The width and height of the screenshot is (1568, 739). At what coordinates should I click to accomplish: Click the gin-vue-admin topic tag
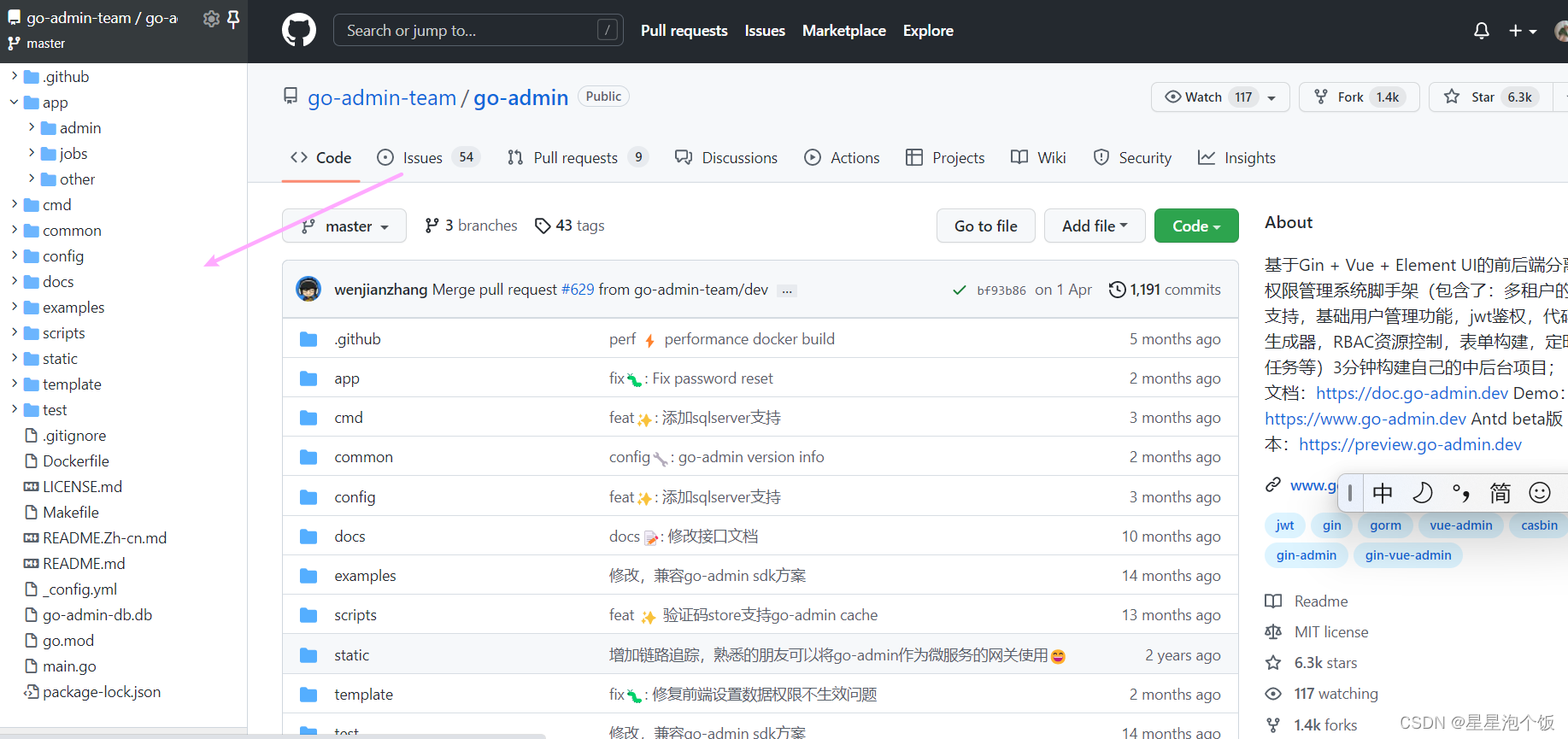click(x=1408, y=555)
